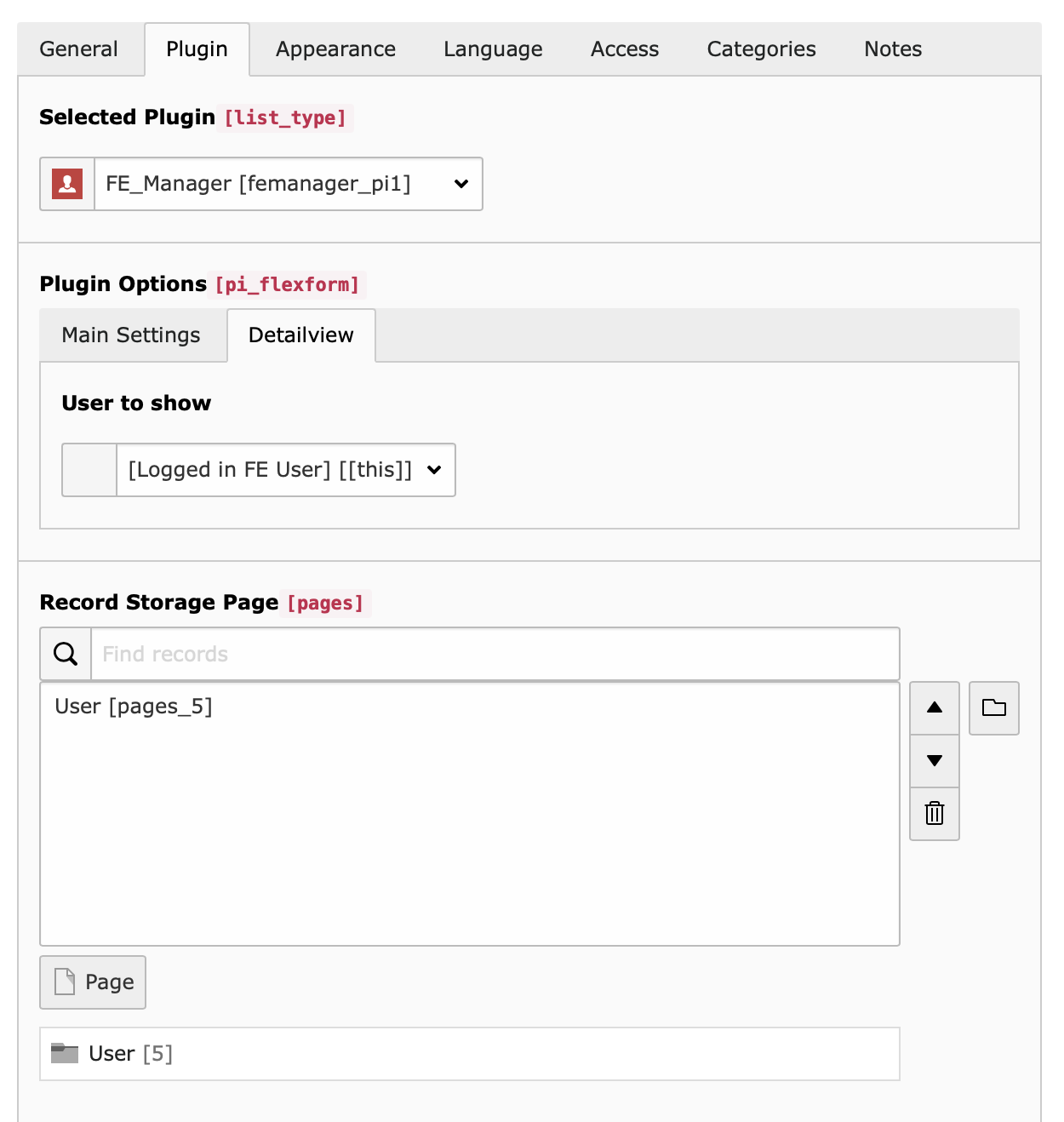Image resolution: width=1064 pixels, height=1122 pixels.
Task: Click the red FE_Manager plugin user icon
Action: (x=67, y=184)
